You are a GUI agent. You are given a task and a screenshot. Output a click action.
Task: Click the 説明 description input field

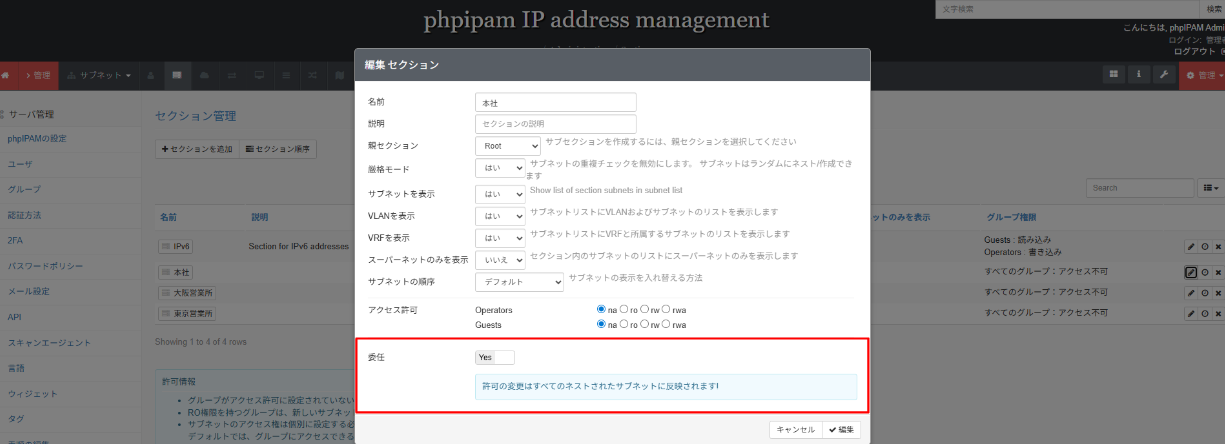point(556,124)
